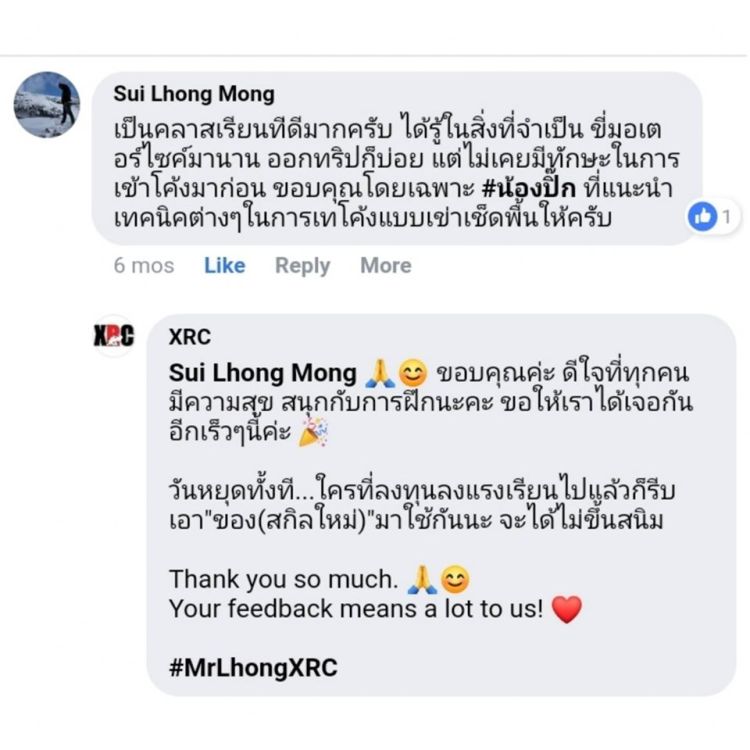Screen dimensions: 750x750
Task: Like Sui Lhong Mong's comment
Action: [x=224, y=265]
